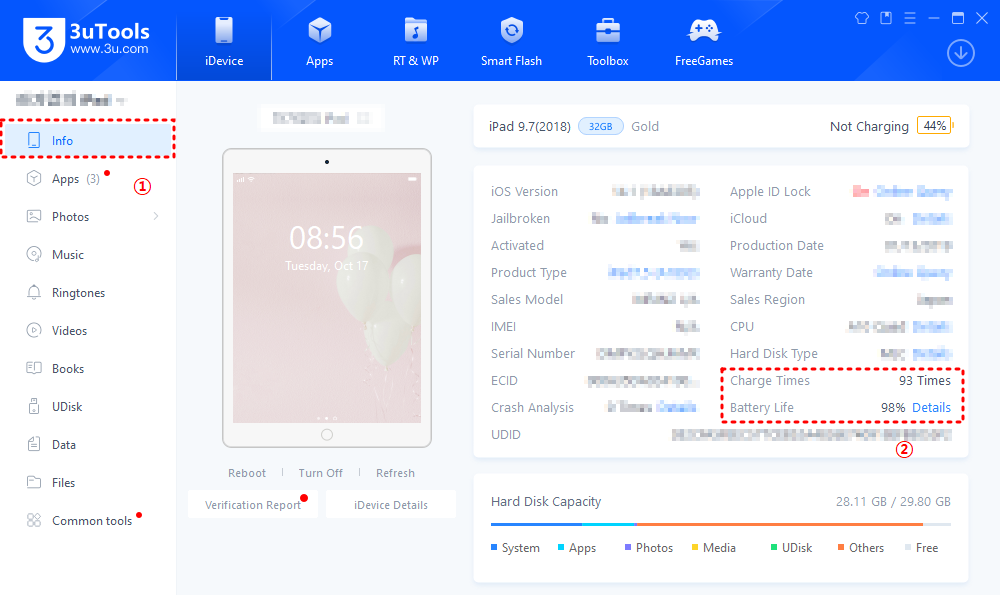Click the Hard Disk Capacity usage bar
The image size is (1000, 595).
(x=721, y=524)
